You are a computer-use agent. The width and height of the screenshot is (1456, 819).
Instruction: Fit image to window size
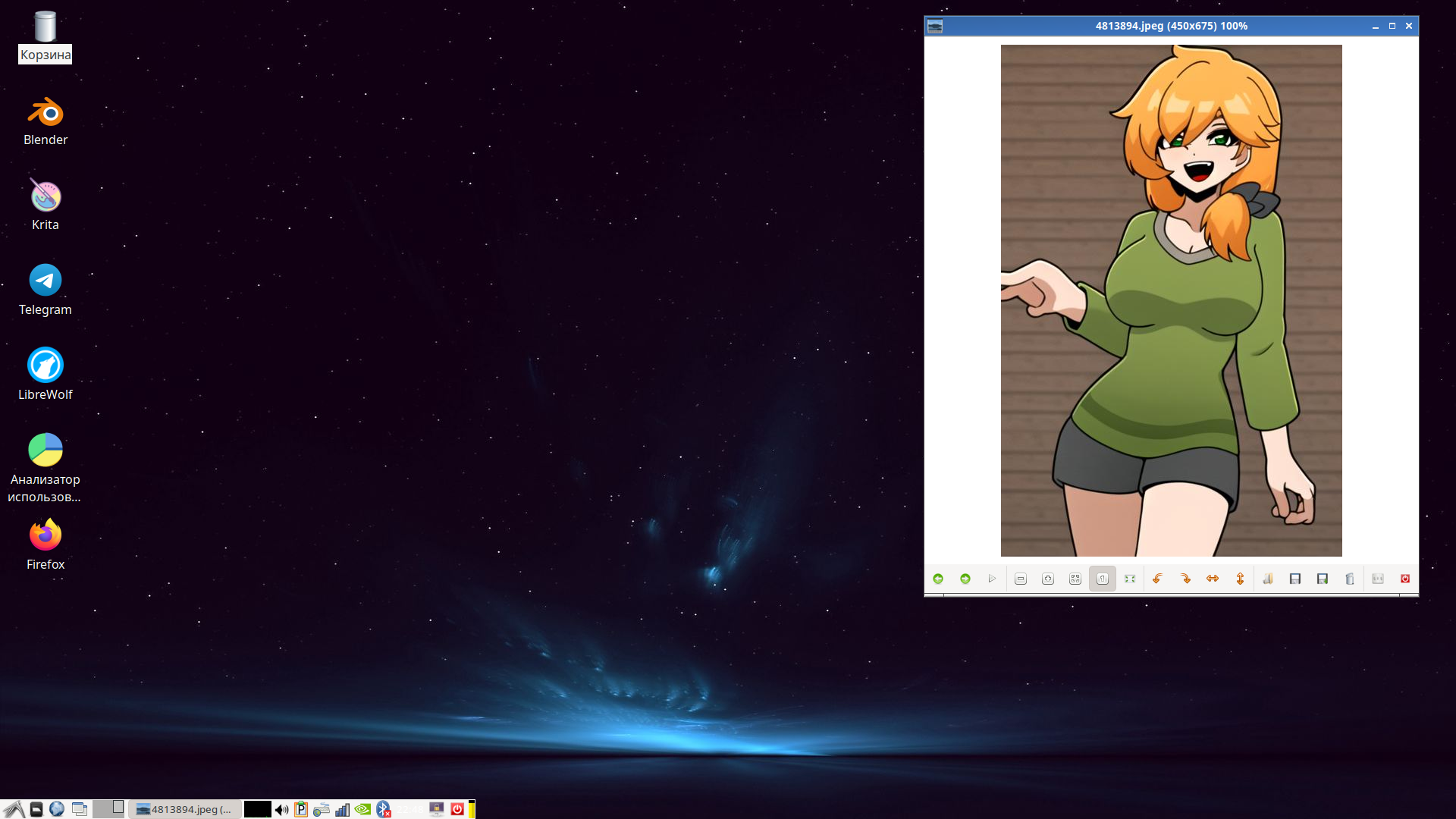coord(1075,579)
